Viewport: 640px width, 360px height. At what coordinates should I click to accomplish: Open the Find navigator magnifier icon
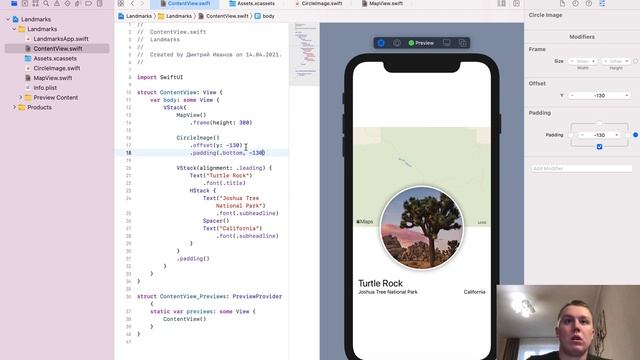point(46,3)
